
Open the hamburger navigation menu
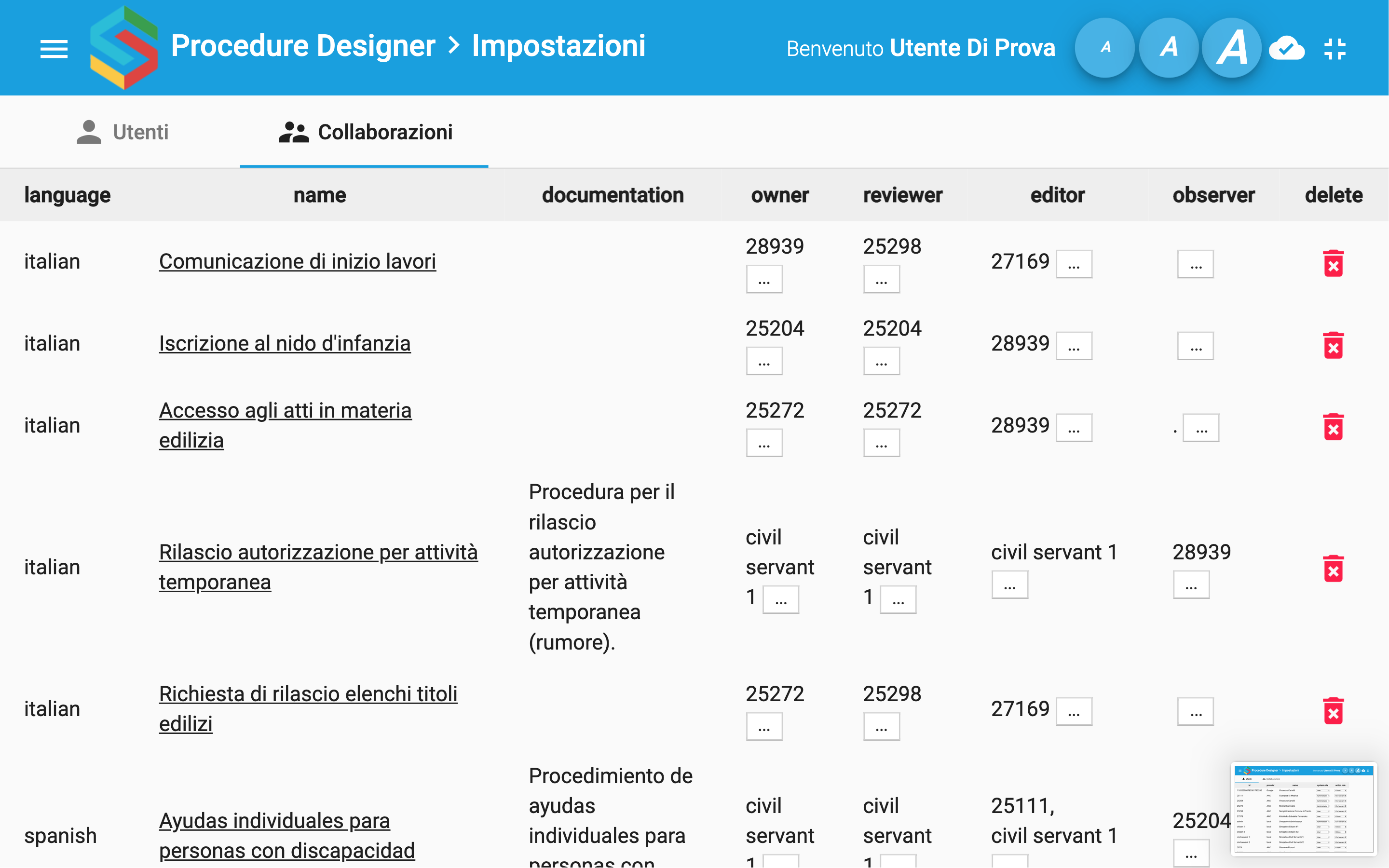click(x=54, y=48)
